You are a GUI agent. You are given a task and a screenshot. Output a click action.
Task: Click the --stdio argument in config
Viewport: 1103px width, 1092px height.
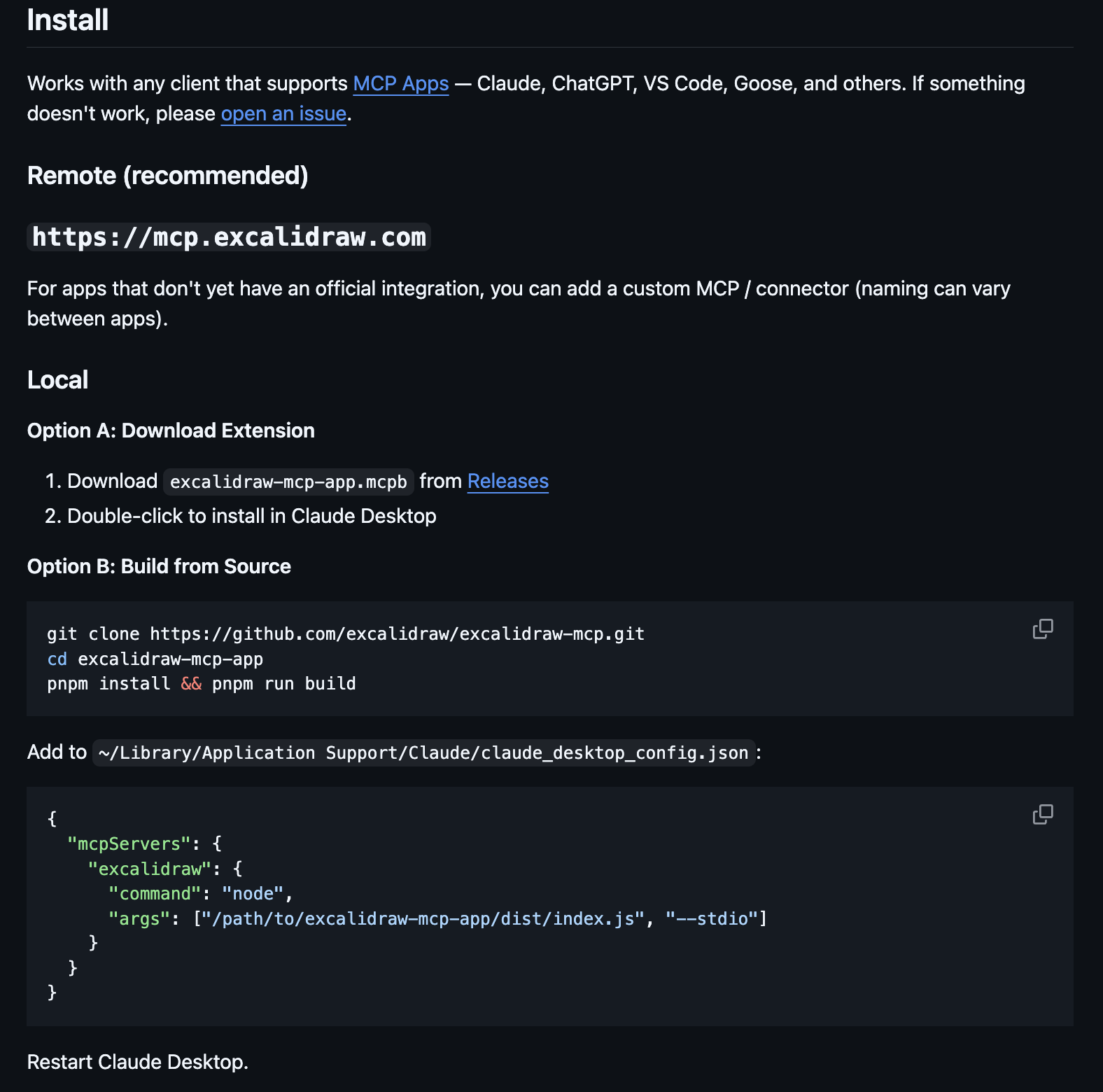point(711,918)
